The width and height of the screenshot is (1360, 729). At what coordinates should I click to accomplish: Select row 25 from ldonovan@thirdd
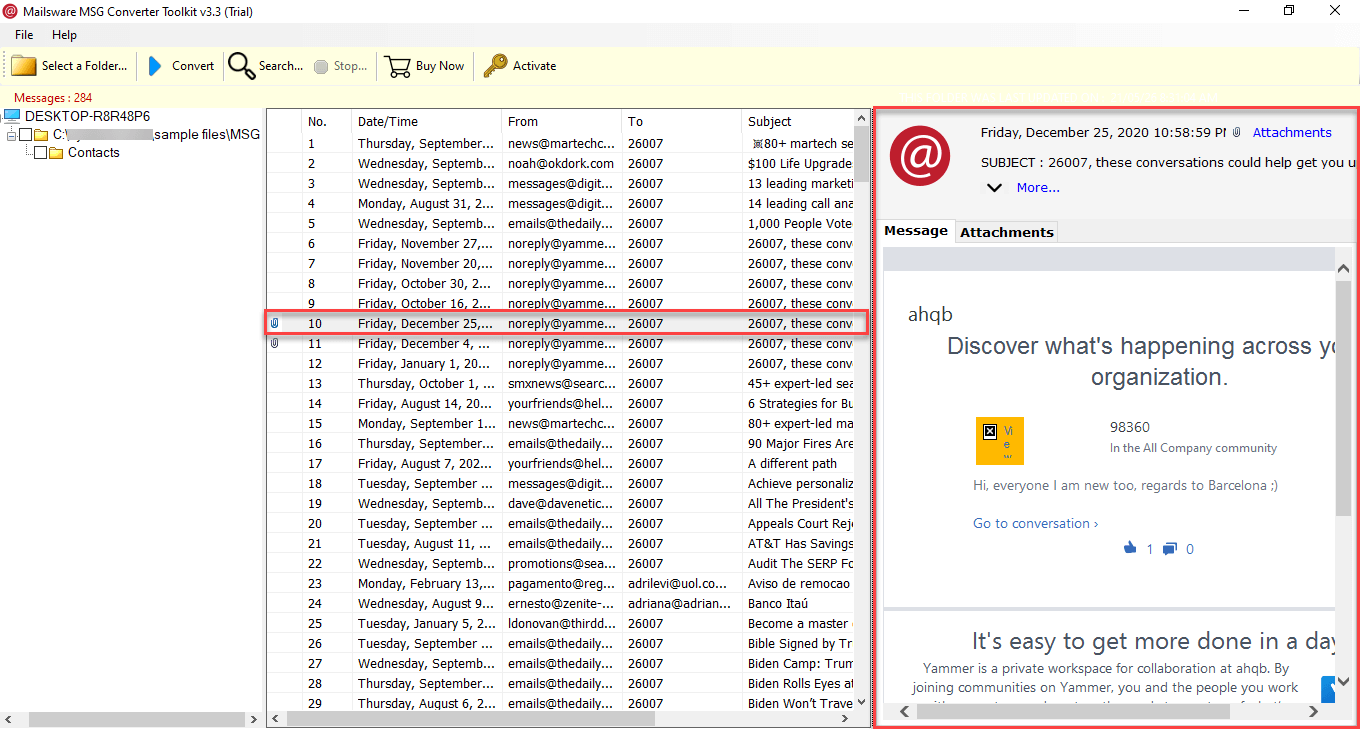[x=561, y=623]
